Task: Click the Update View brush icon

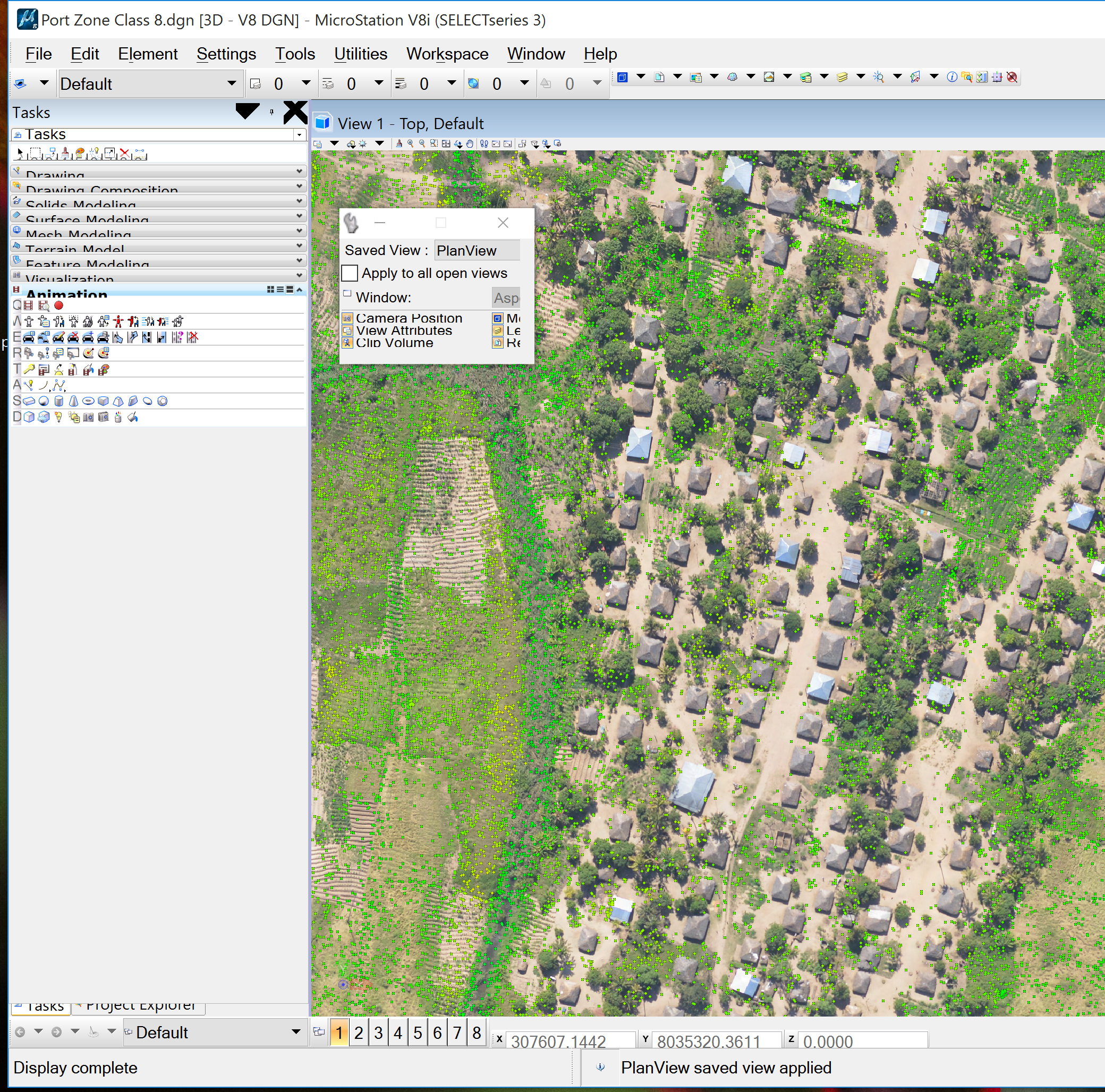Action: click(x=399, y=143)
